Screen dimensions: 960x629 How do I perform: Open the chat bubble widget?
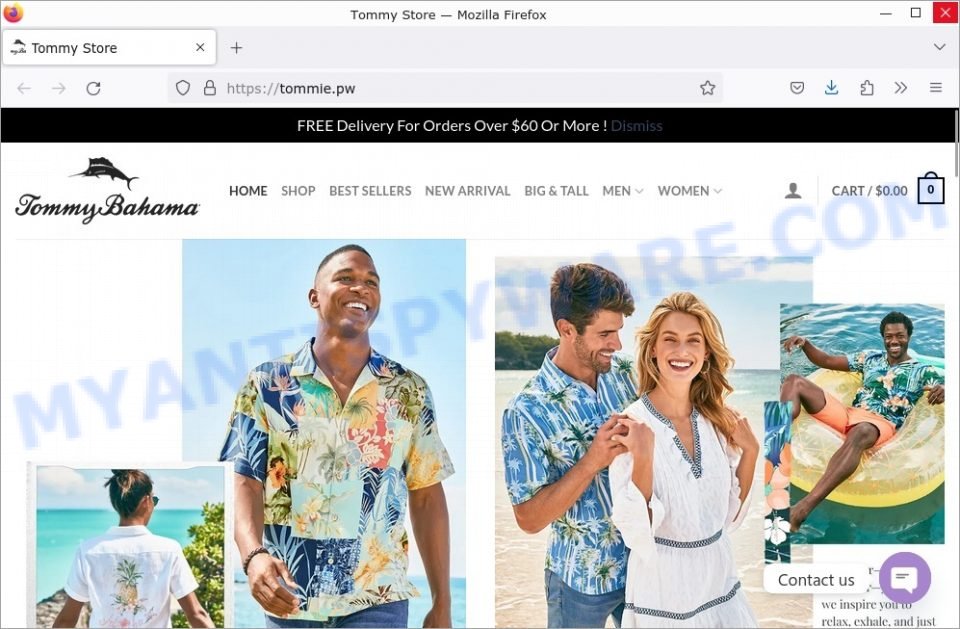point(905,578)
